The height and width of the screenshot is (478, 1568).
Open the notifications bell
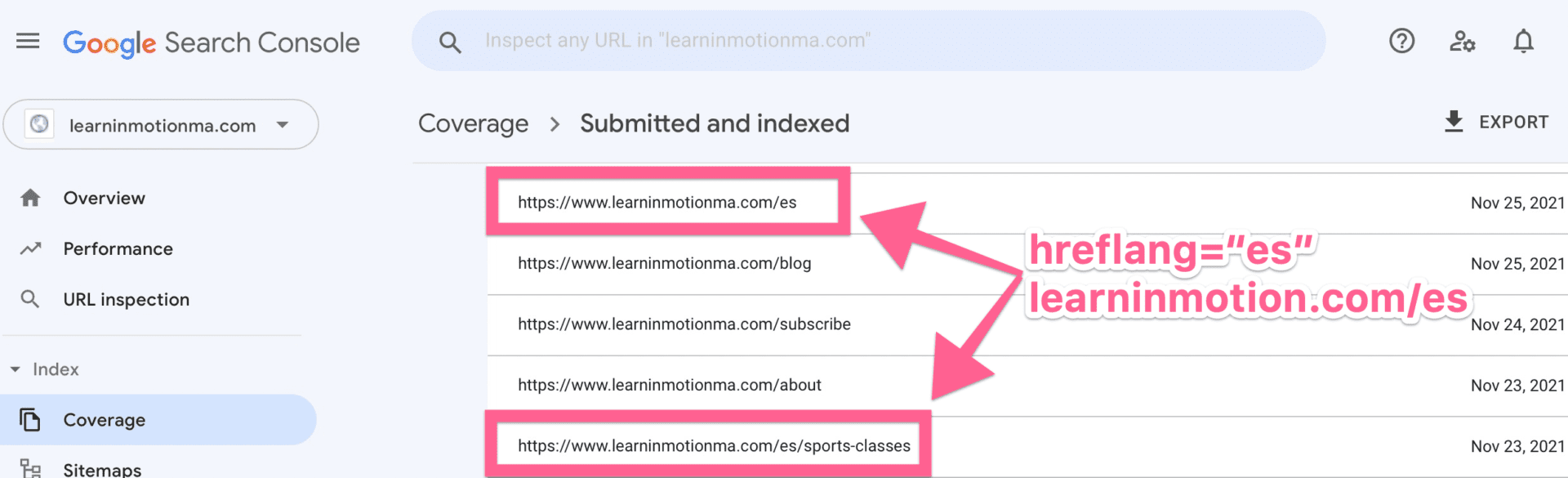point(1523,41)
